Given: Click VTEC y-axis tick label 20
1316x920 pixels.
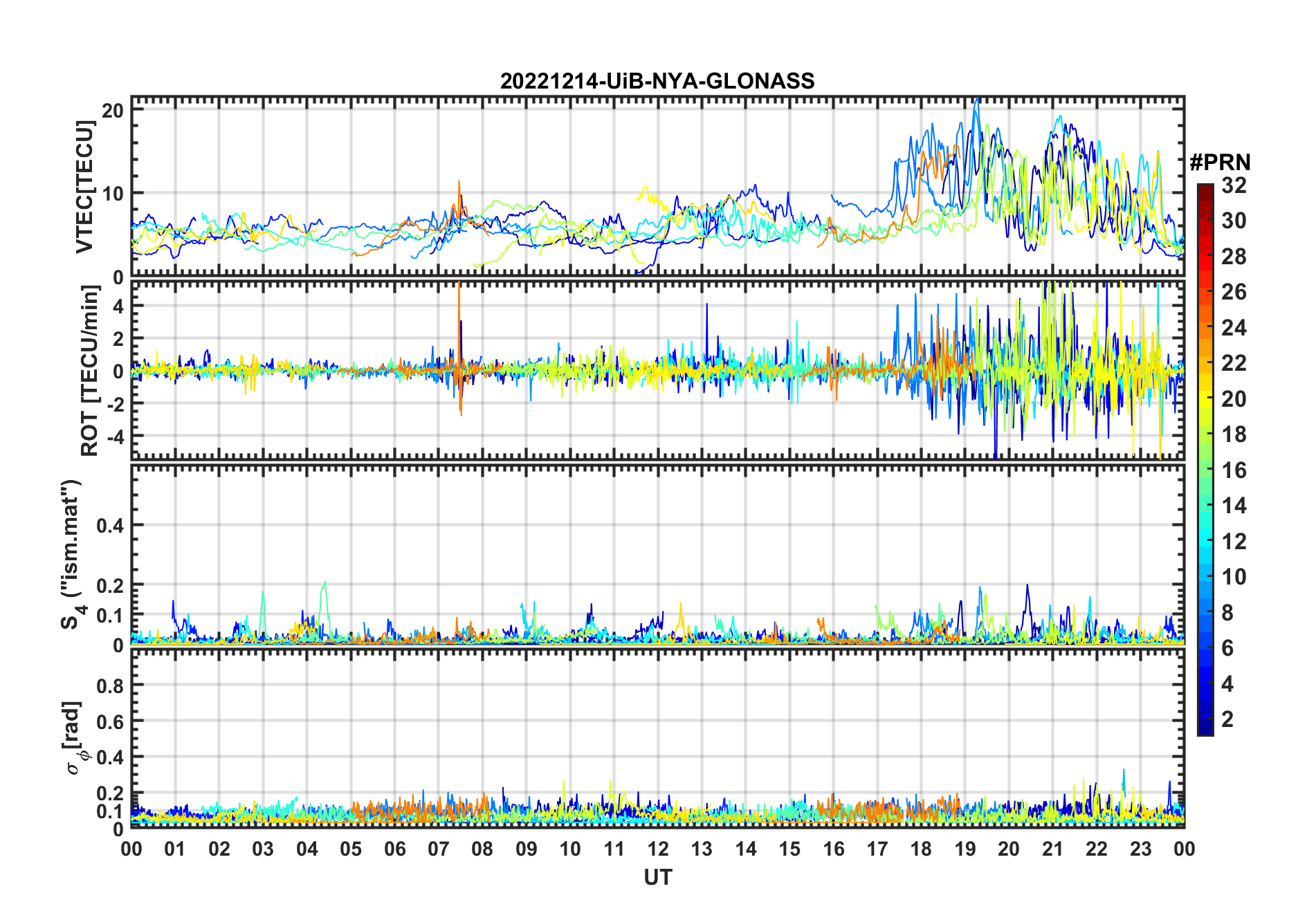Looking at the screenshot, I should 114,111.
